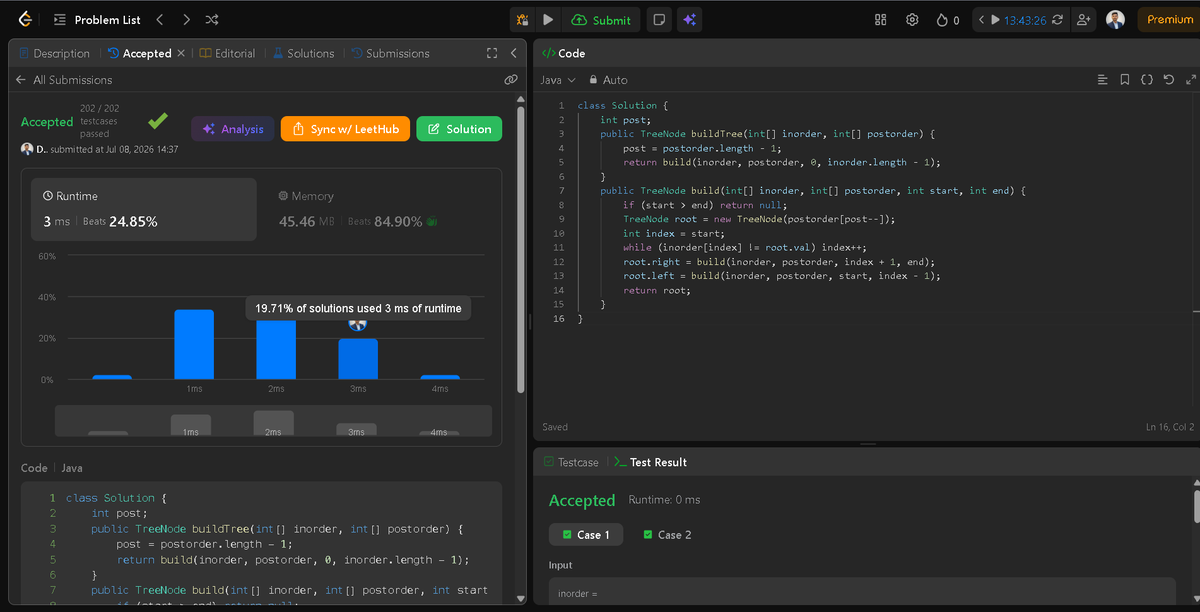Click code line 9 TreeNode root
The width and height of the screenshot is (1200, 612).
759,219
